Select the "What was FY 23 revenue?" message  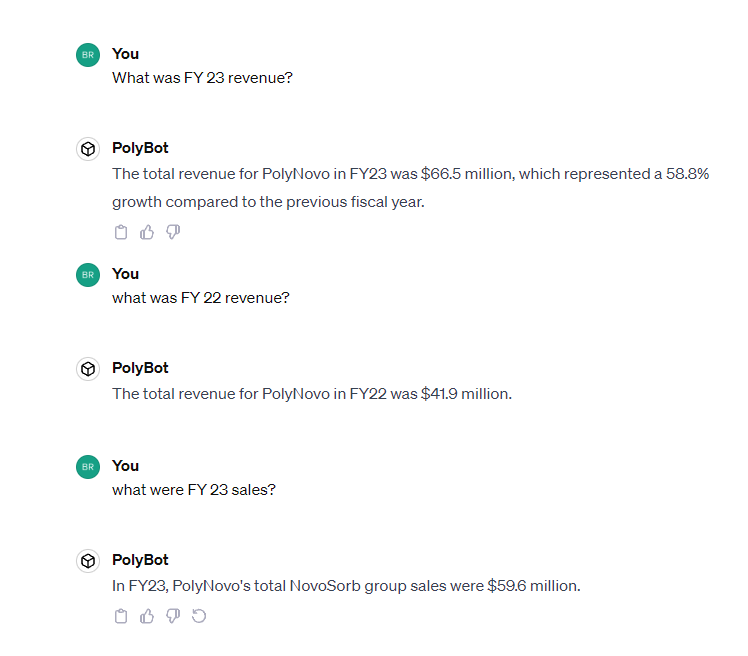click(202, 78)
